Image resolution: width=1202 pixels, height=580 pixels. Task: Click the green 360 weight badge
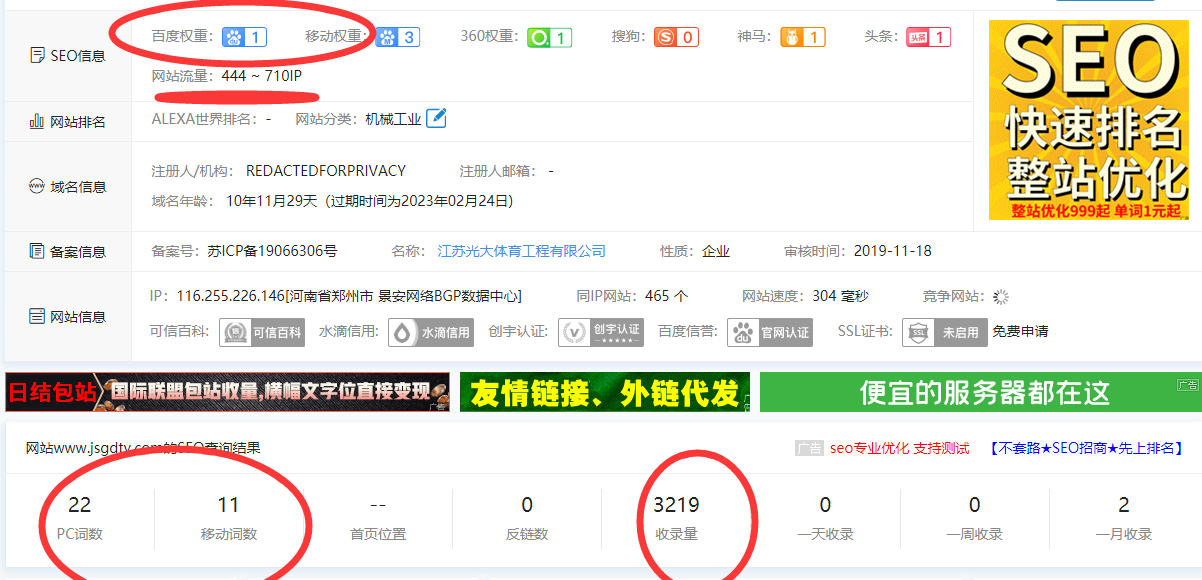(x=549, y=38)
